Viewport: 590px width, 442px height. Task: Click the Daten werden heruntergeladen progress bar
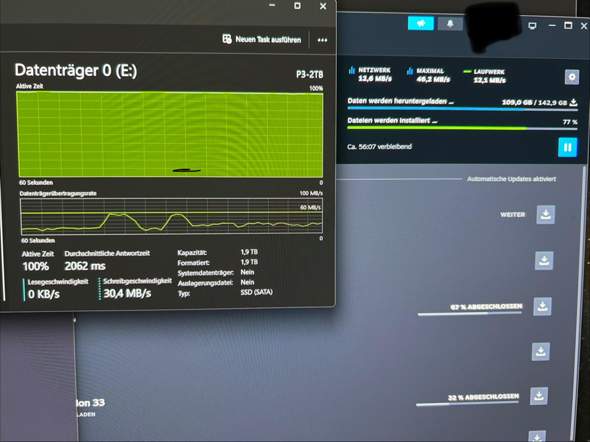pos(462,109)
